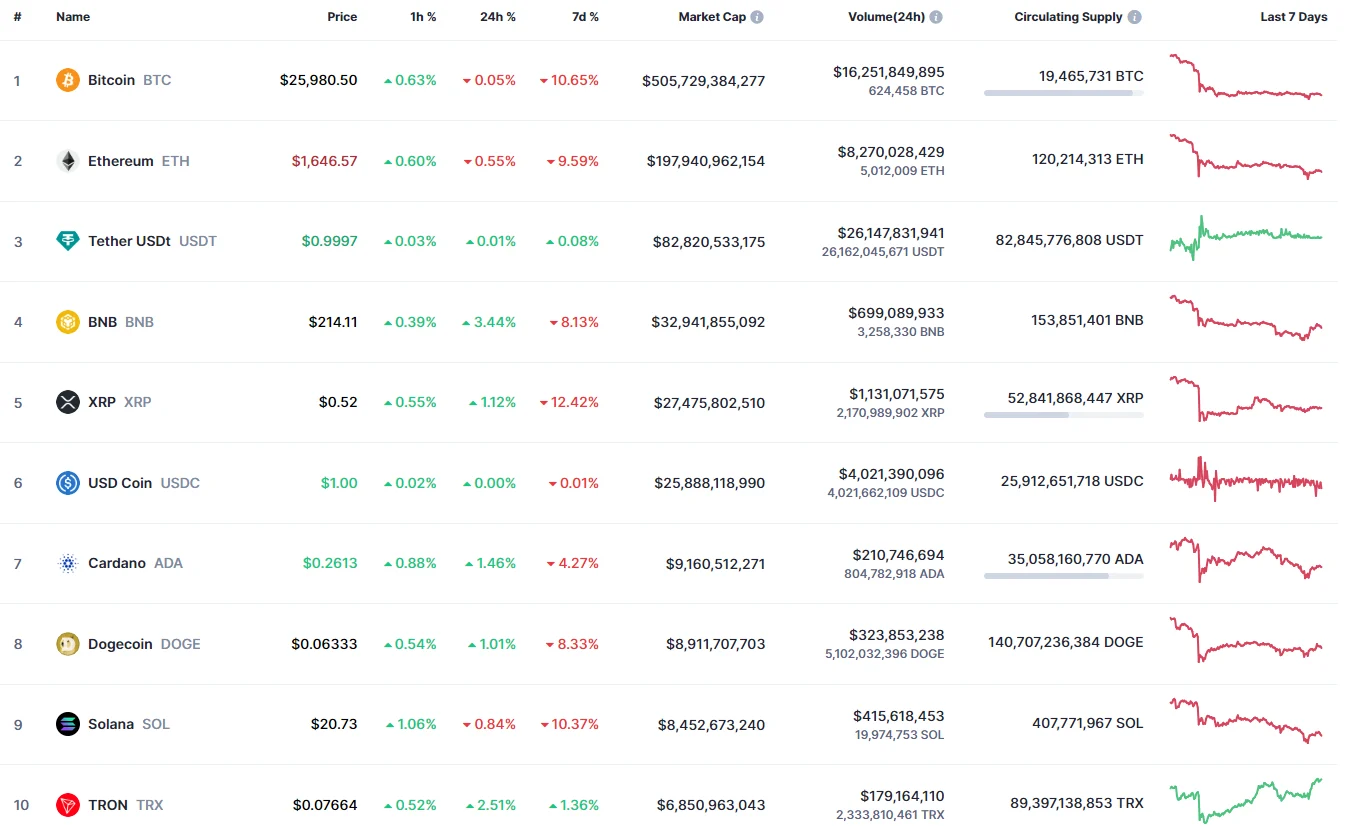Select the Tether USDt logo icon

click(66, 241)
